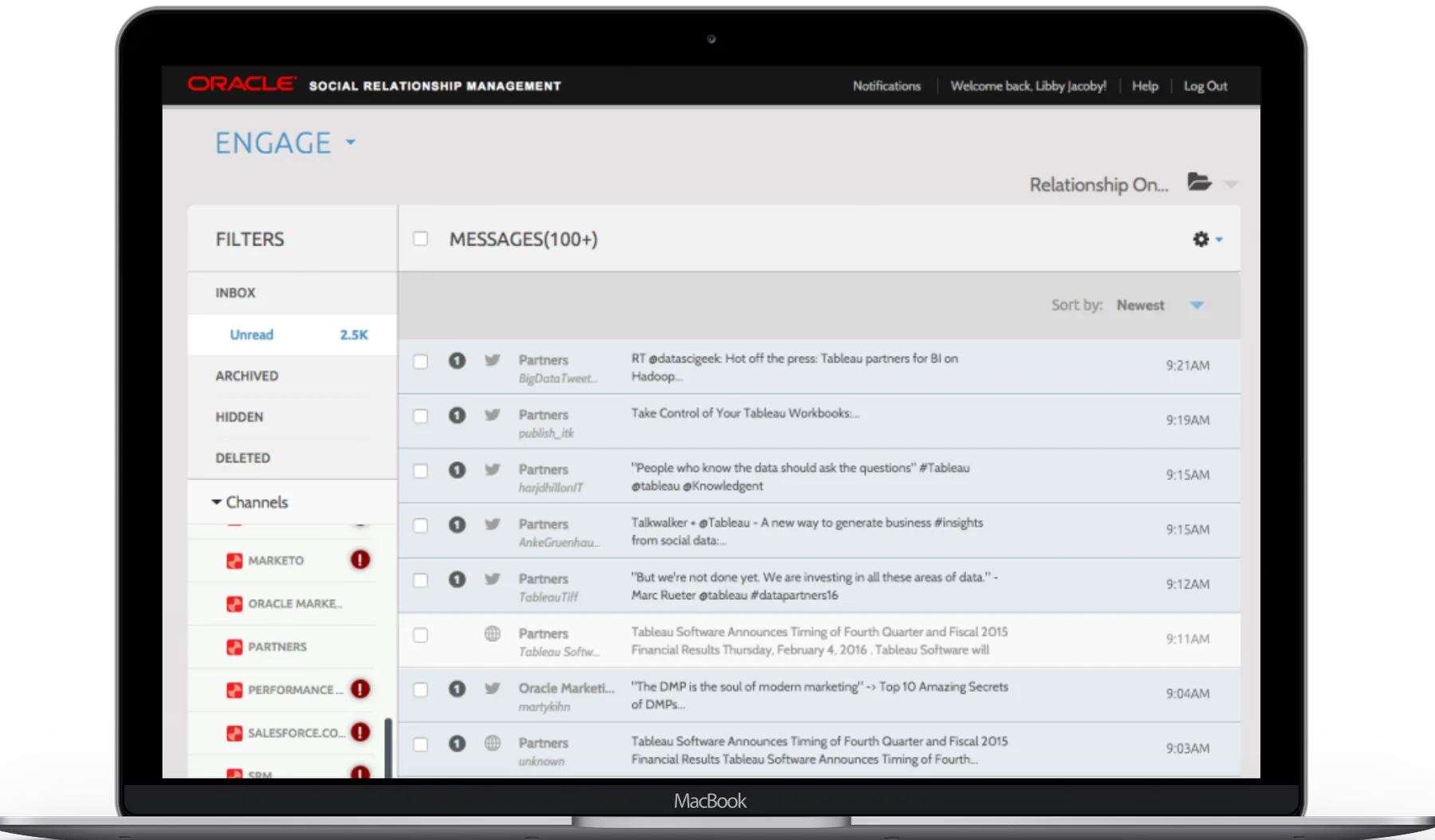Click the red alert icon beside MARKETO
The width and height of the screenshot is (1435, 840).
pyautogui.click(x=360, y=559)
